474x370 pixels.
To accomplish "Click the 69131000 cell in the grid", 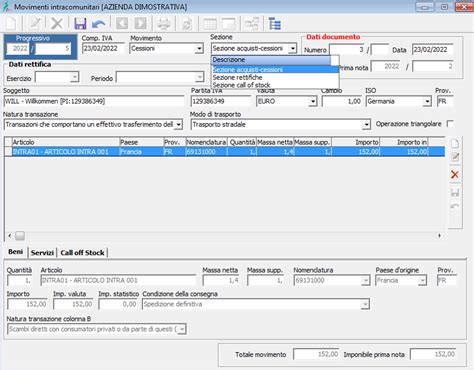I will (x=206, y=152).
